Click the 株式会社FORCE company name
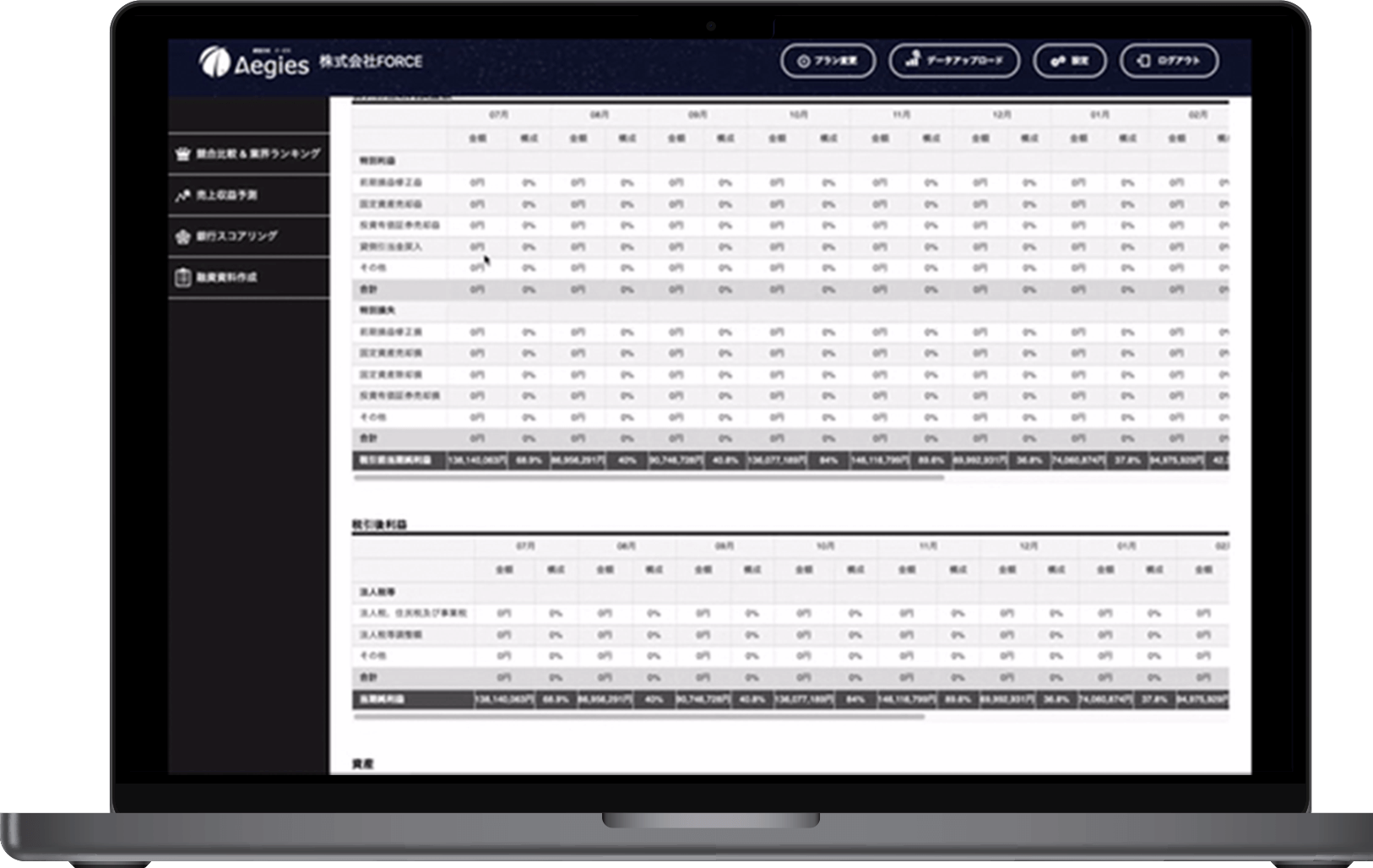 pos(371,62)
